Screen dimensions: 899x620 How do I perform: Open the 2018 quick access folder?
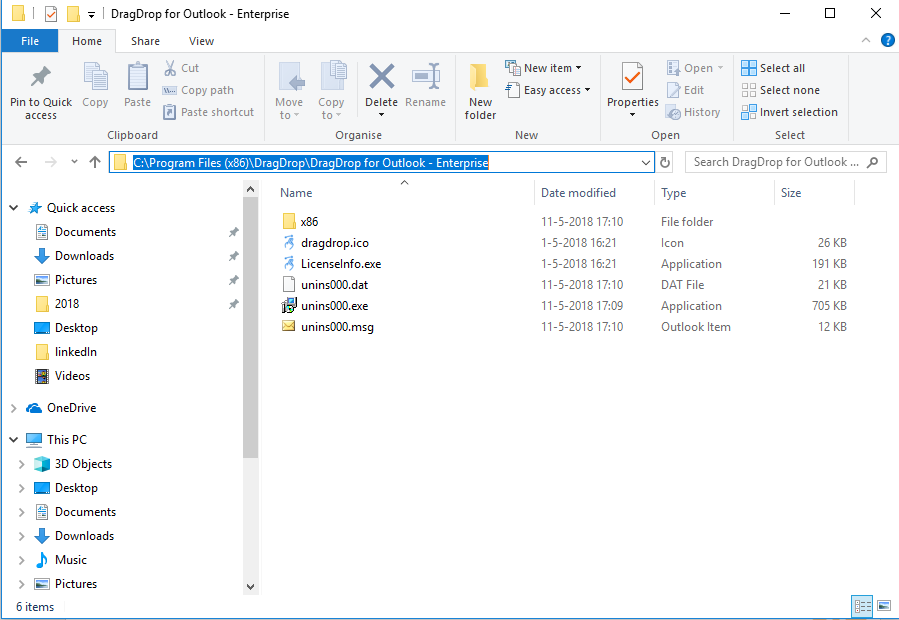pyautogui.click(x=67, y=304)
